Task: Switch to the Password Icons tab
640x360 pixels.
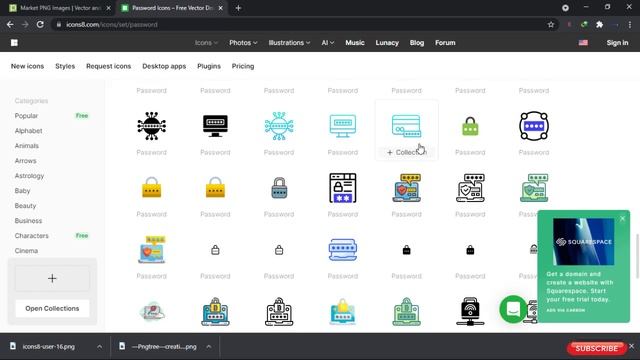Action: [171, 8]
